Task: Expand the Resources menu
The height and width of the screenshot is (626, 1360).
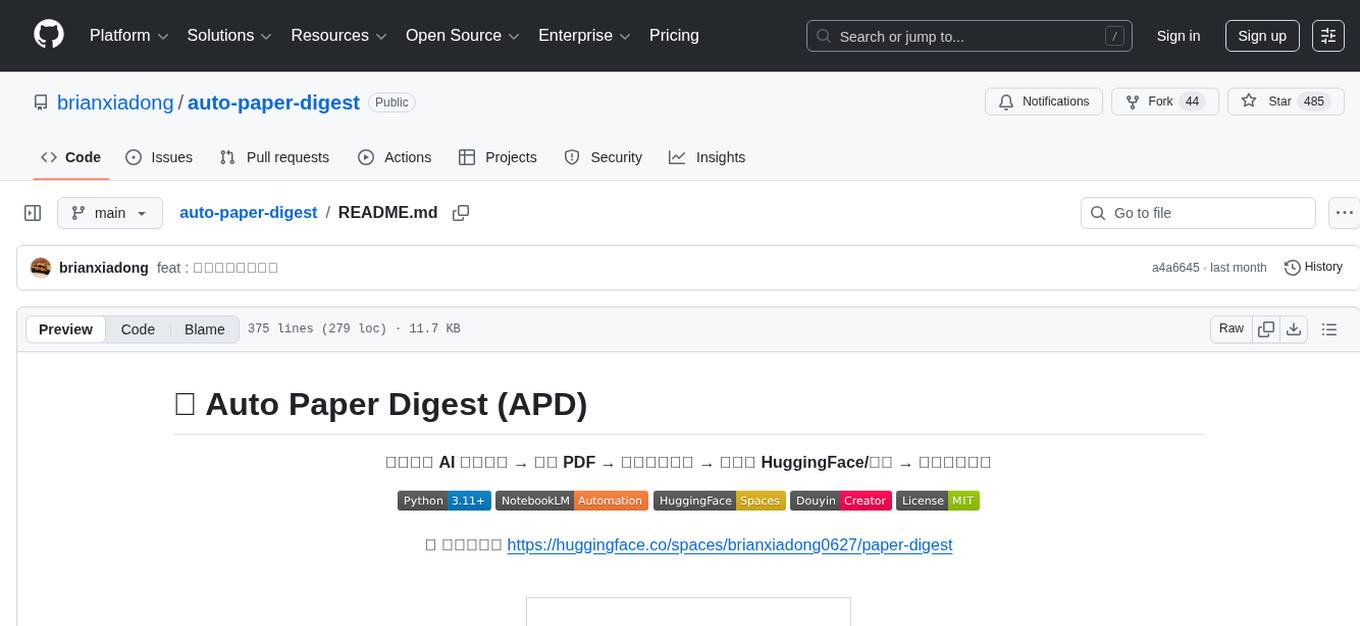Action: pyautogui.click(x=337, y=35)
